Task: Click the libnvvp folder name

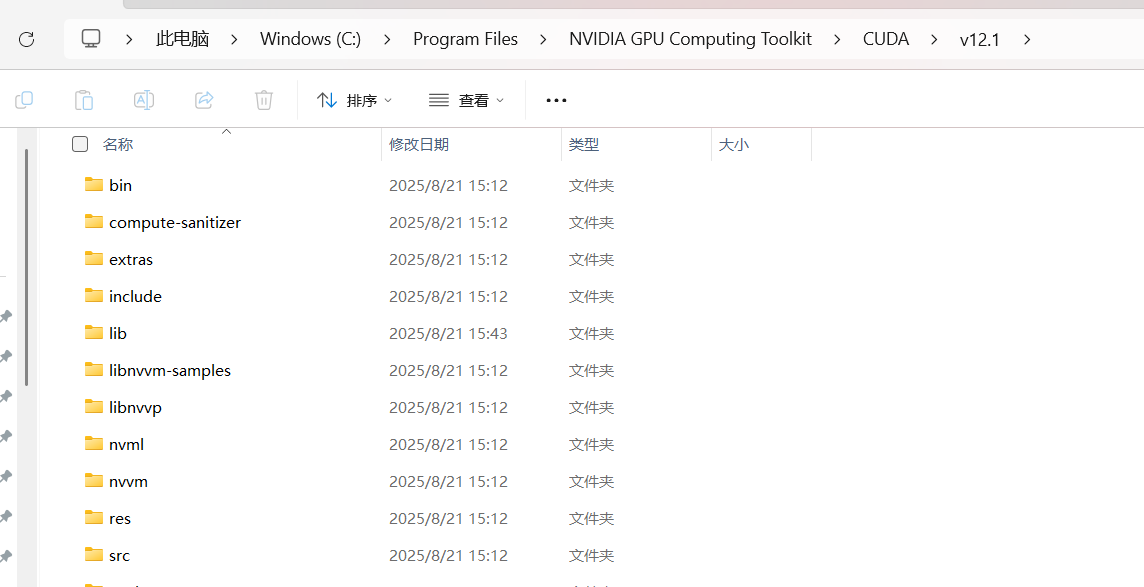Action: (136, 408)
